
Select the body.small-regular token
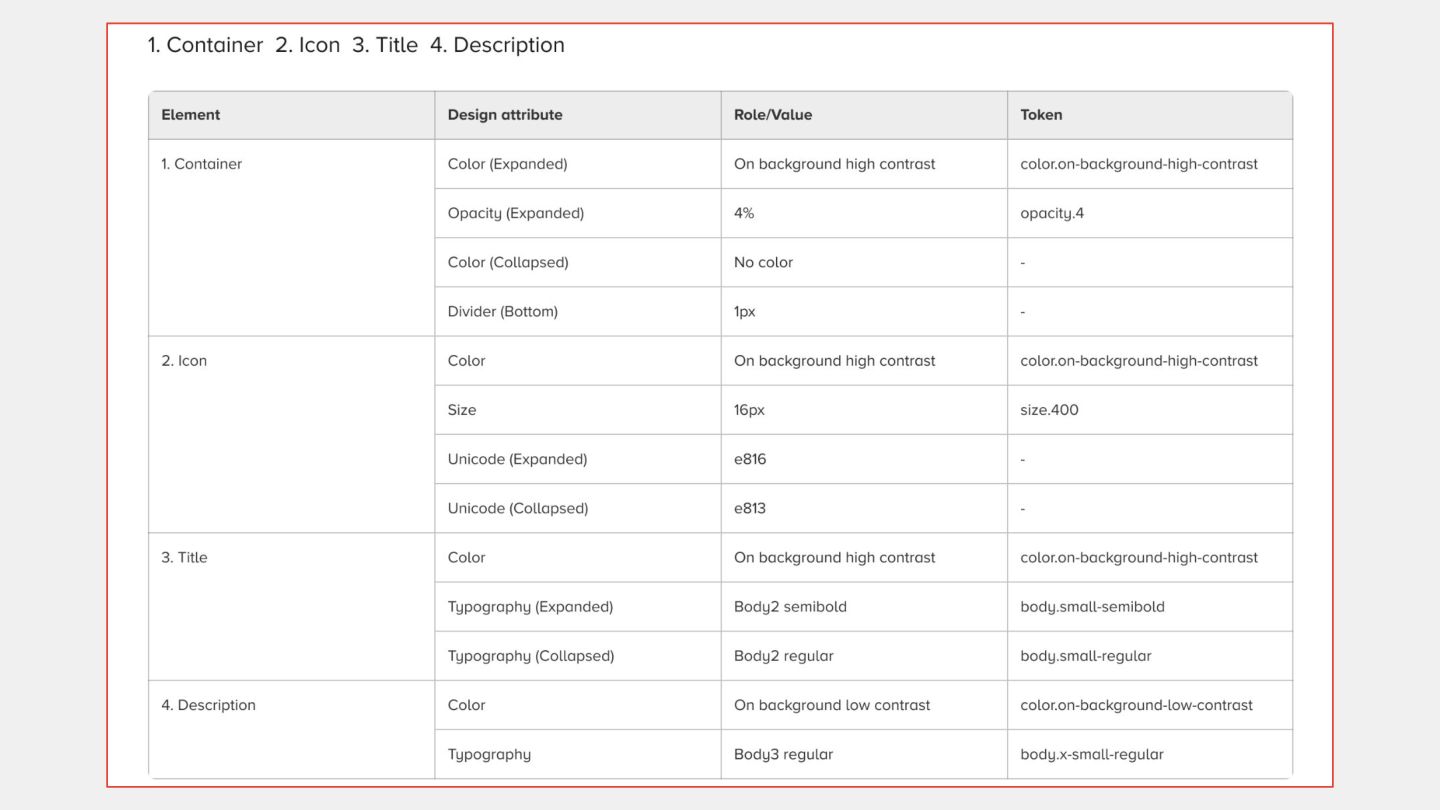[x=1086, y=656]
